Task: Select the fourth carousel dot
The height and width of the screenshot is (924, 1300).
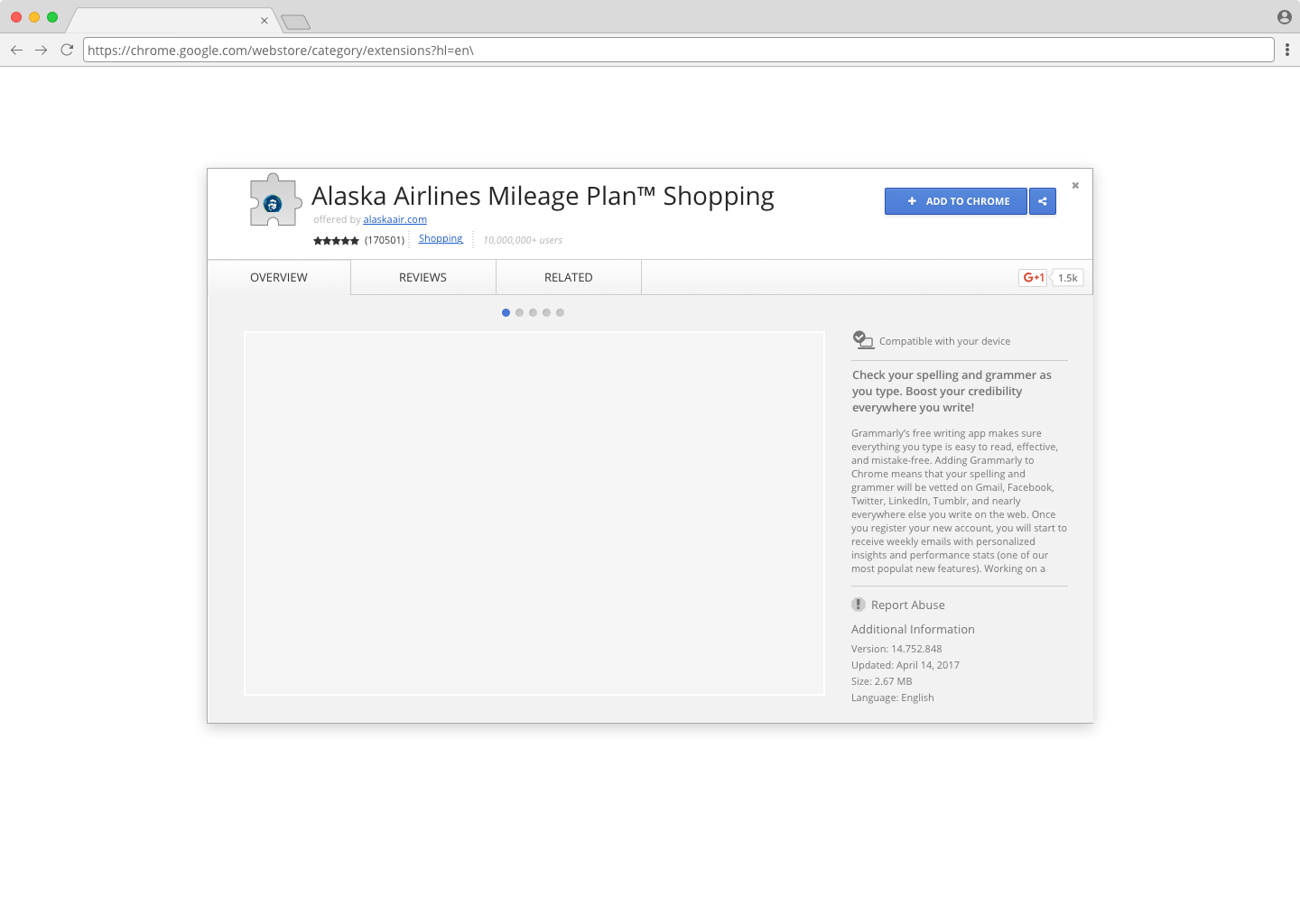Action: (546, 312)
